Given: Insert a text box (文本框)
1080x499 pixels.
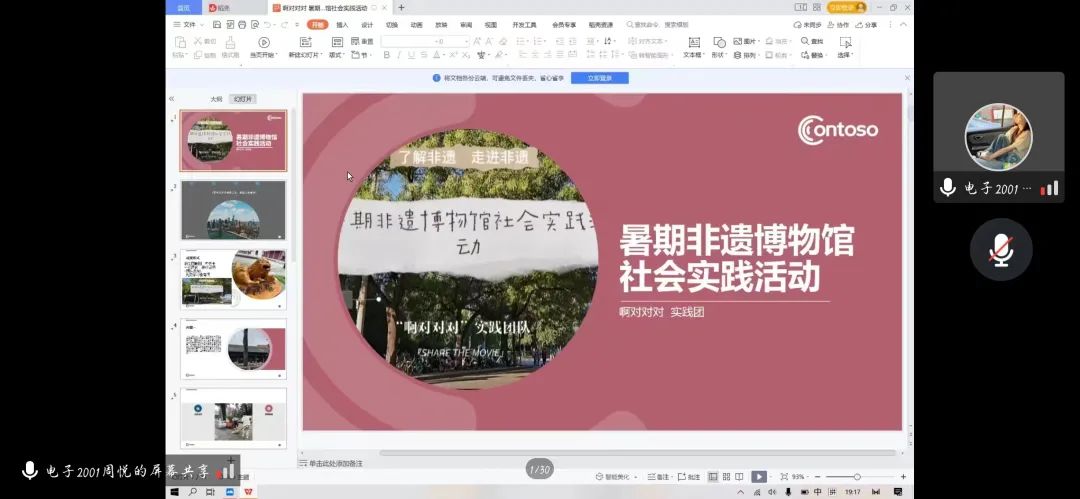Looking at the screenshot, I should pyautogui.click(x=692, y=44).
